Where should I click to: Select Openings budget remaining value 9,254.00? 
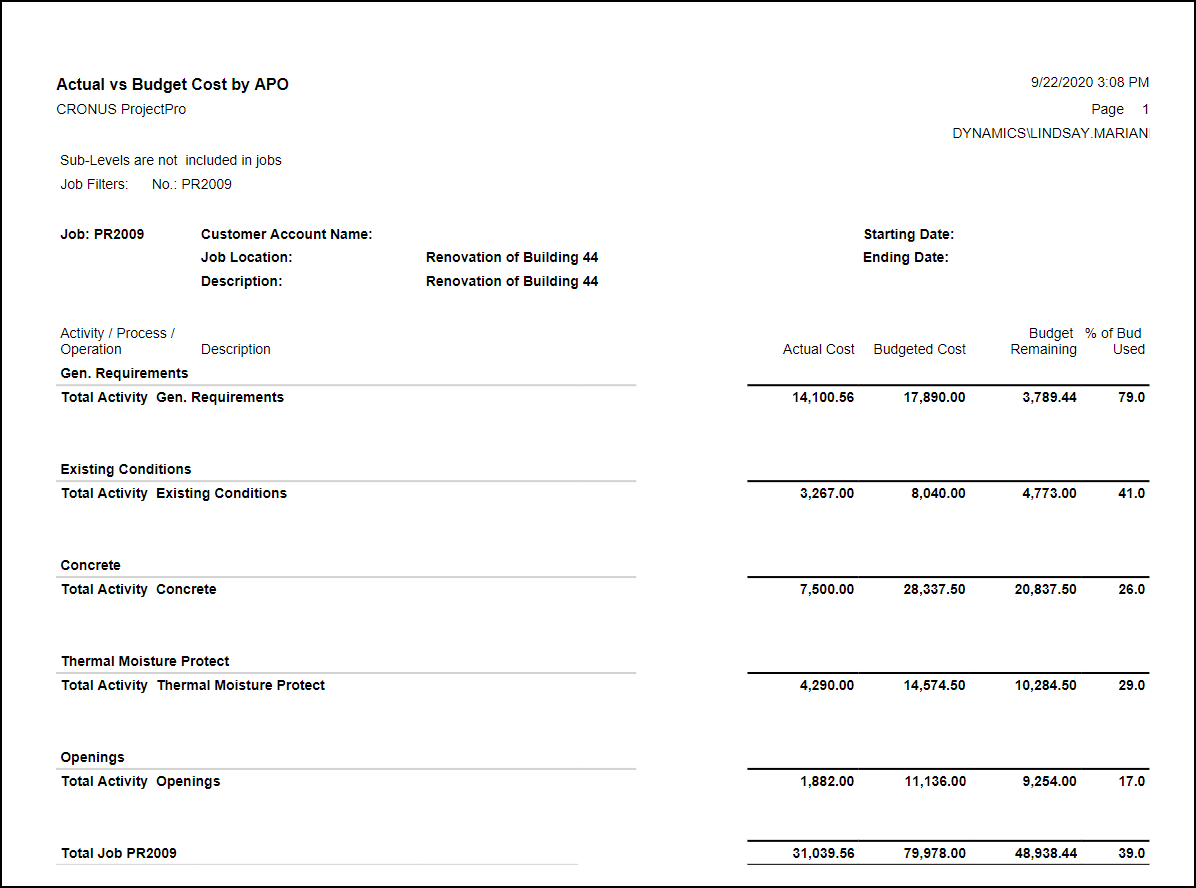point(1049,781)
